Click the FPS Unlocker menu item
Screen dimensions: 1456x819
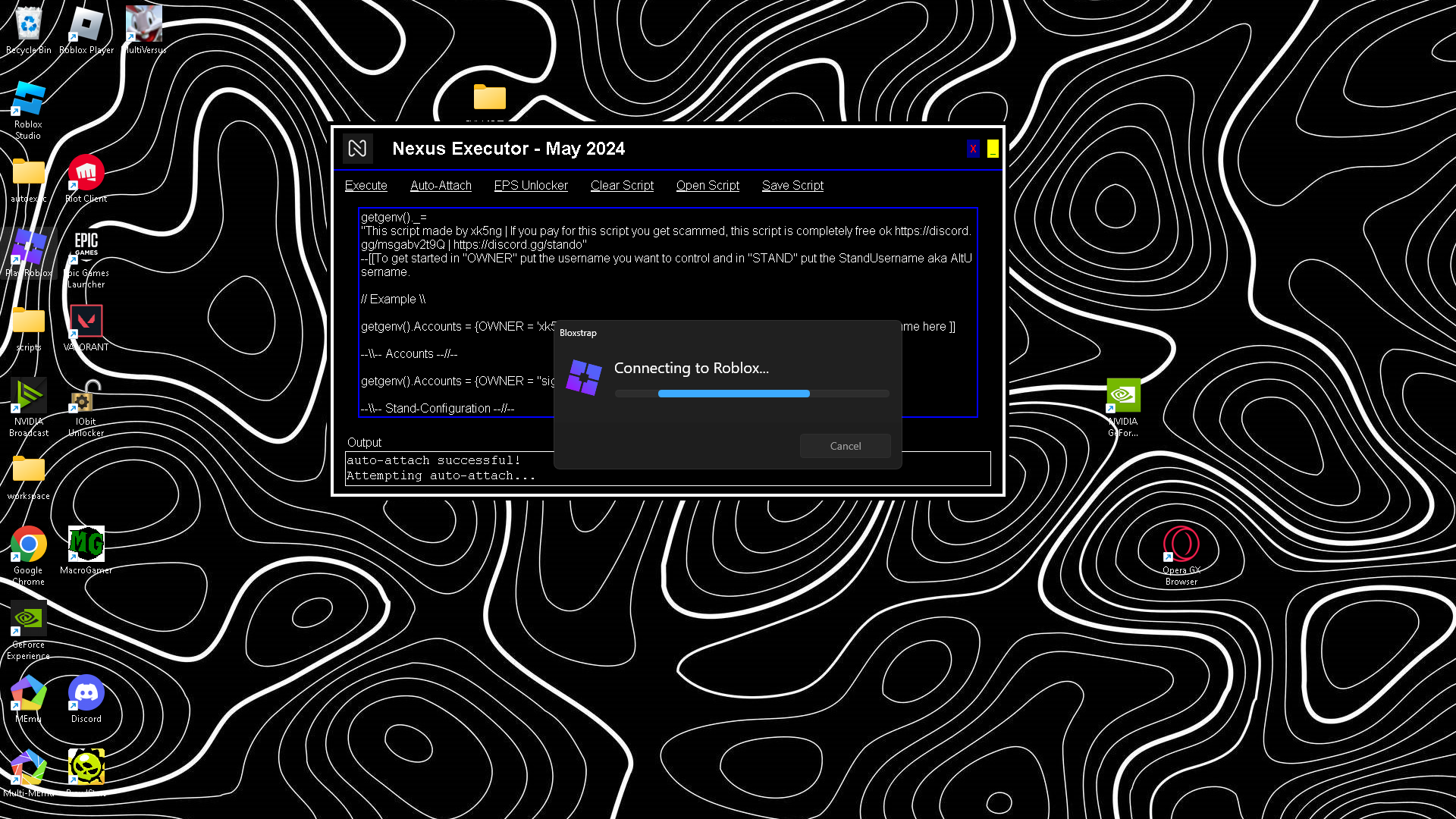tap(531, 186)
